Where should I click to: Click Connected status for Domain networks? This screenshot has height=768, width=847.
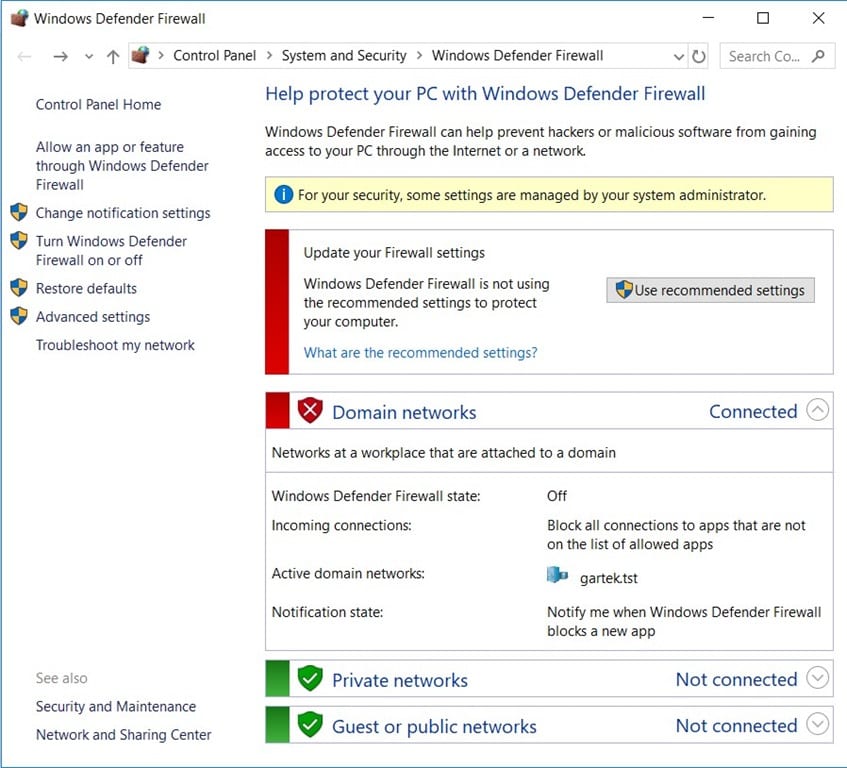tap(753, 412)
